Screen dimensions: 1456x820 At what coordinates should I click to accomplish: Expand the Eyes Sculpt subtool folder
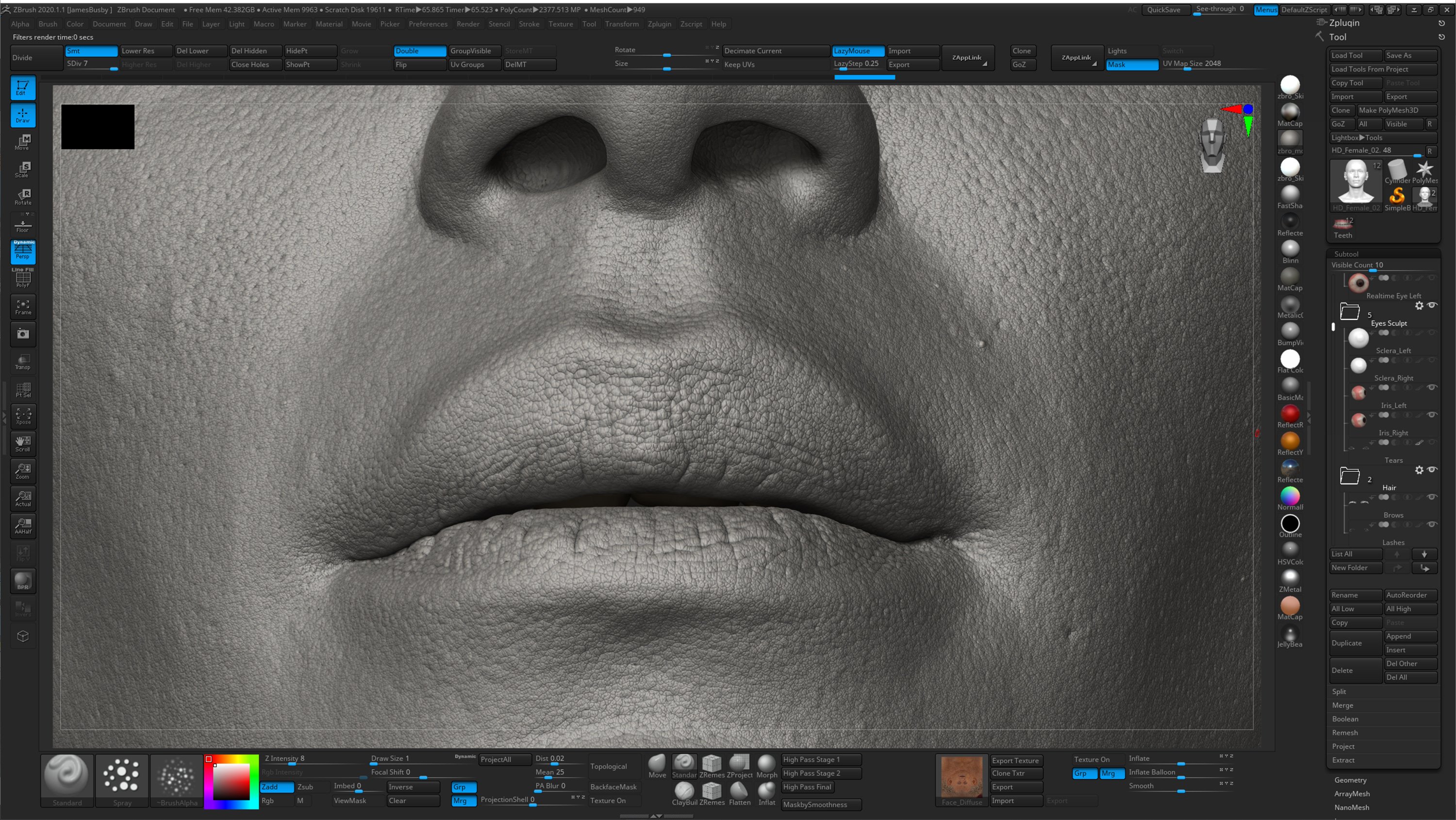pyautogui.click(x=1350, y=312)
